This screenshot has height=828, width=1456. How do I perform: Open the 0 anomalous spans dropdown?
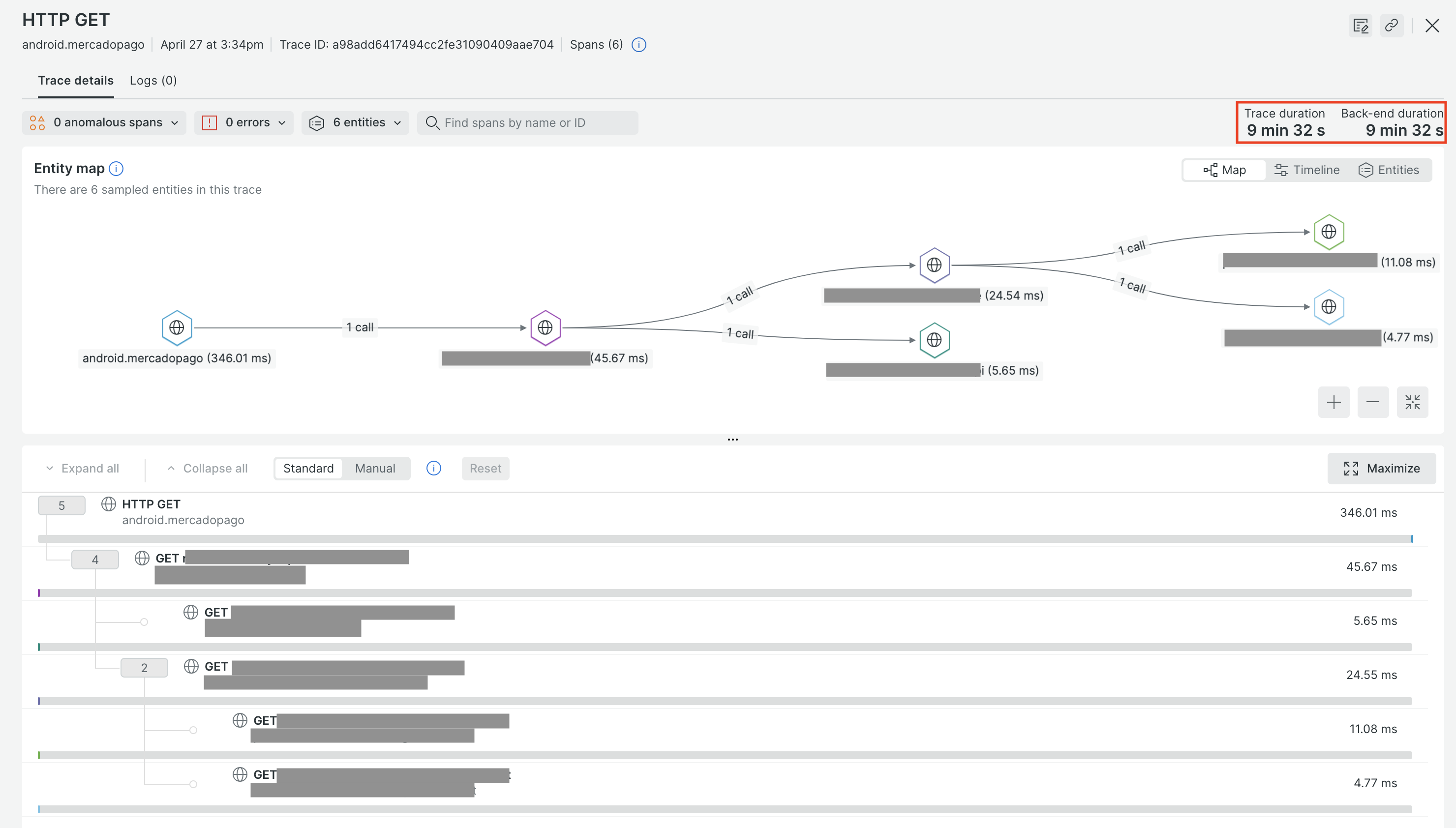point(104,122)
